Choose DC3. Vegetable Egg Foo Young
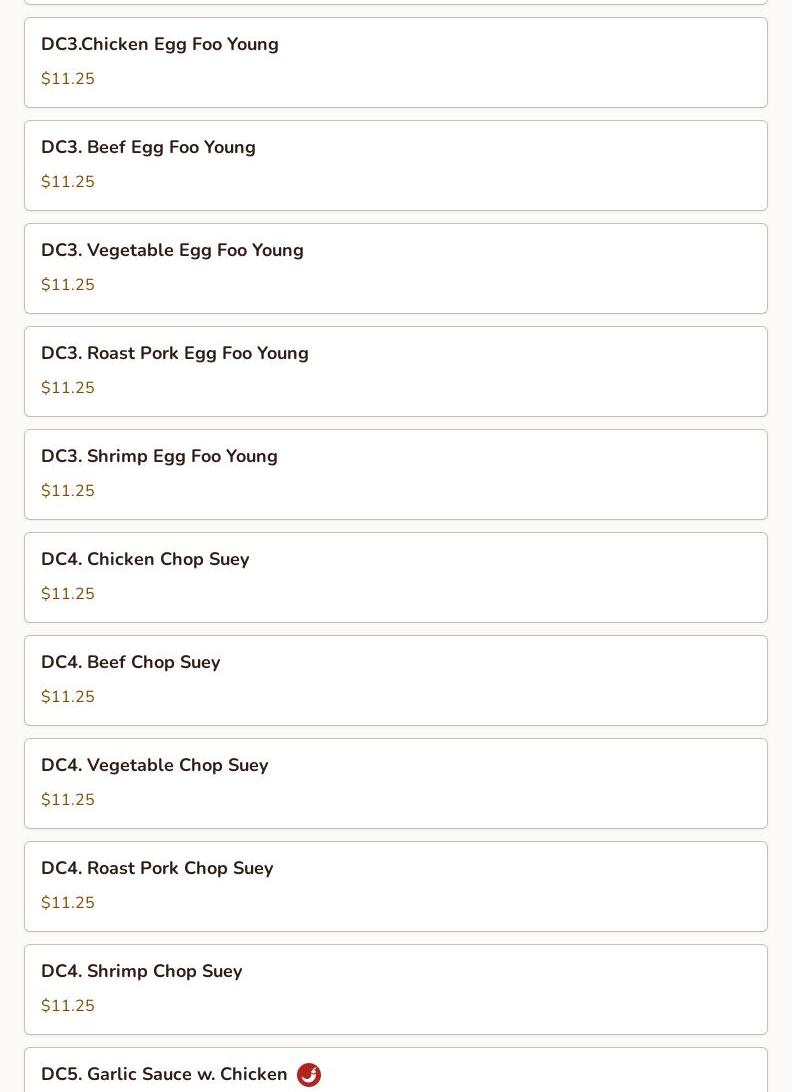 396,269
